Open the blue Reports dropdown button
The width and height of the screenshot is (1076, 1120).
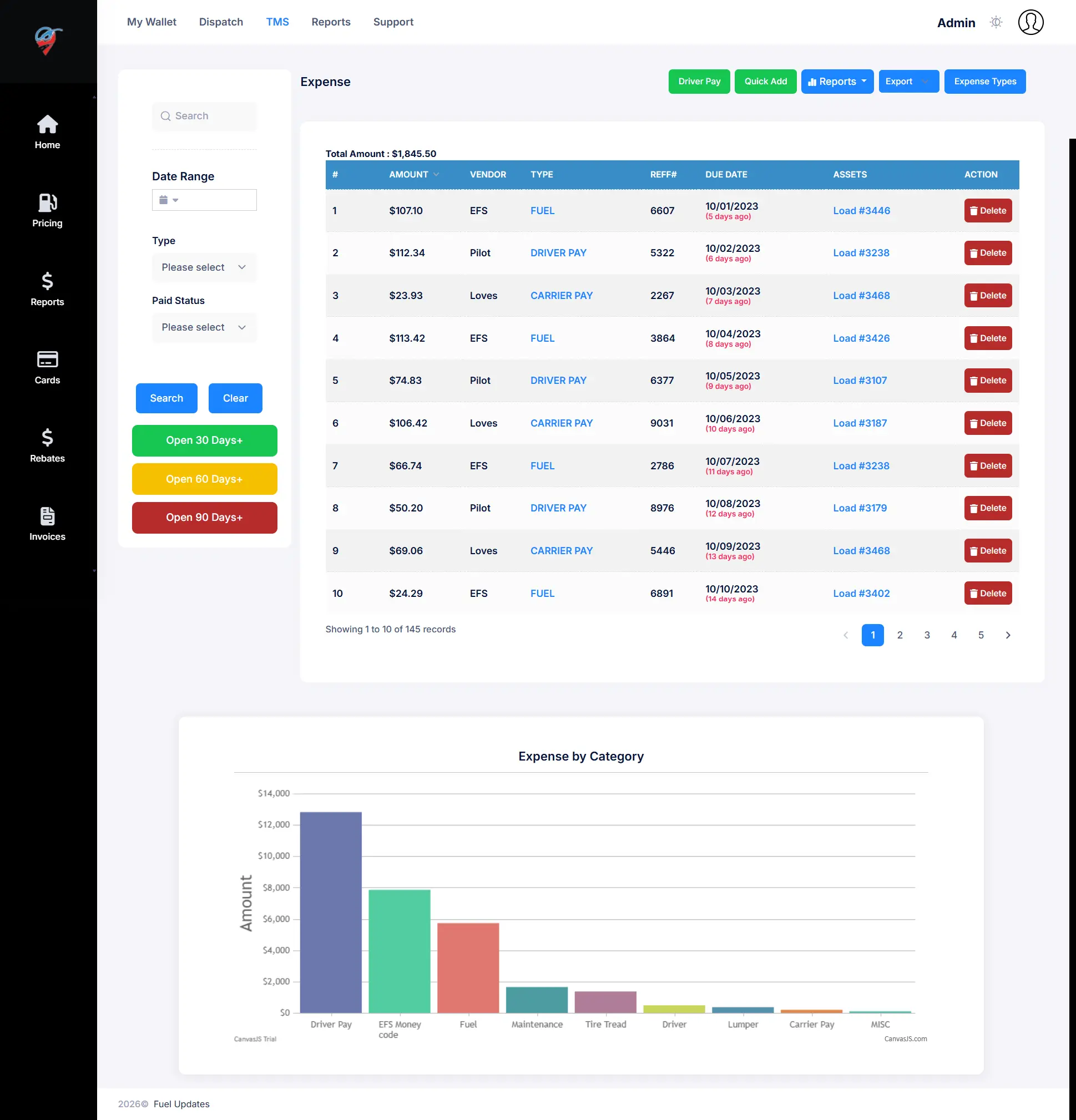coord(836,82)
